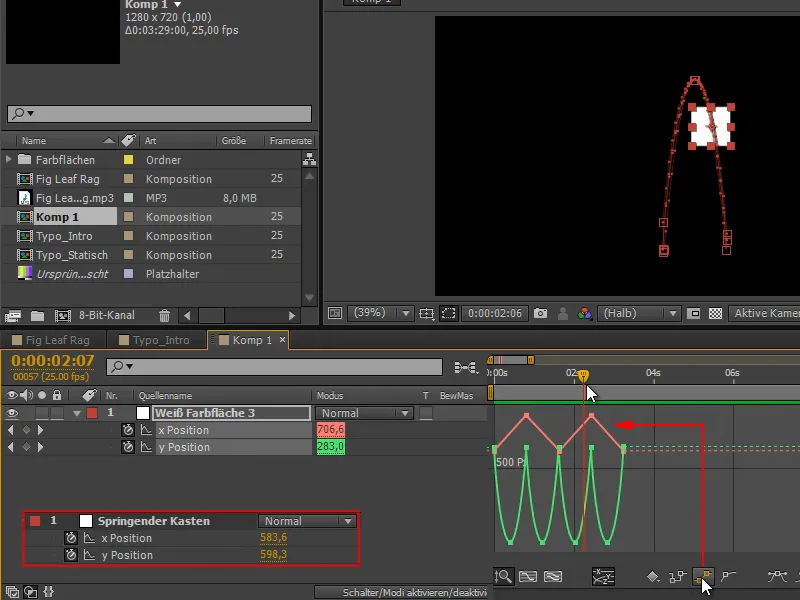Viewport: 800px width, 600px height.
Task: Click the always preview this view icon
Action: pyautogui.click(x=335, y=313)
